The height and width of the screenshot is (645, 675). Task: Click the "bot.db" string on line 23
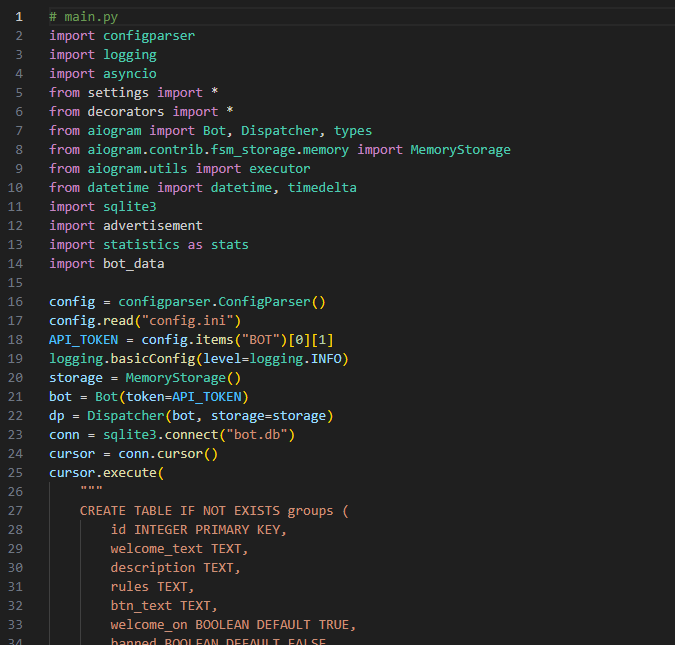tap(257, 434)
